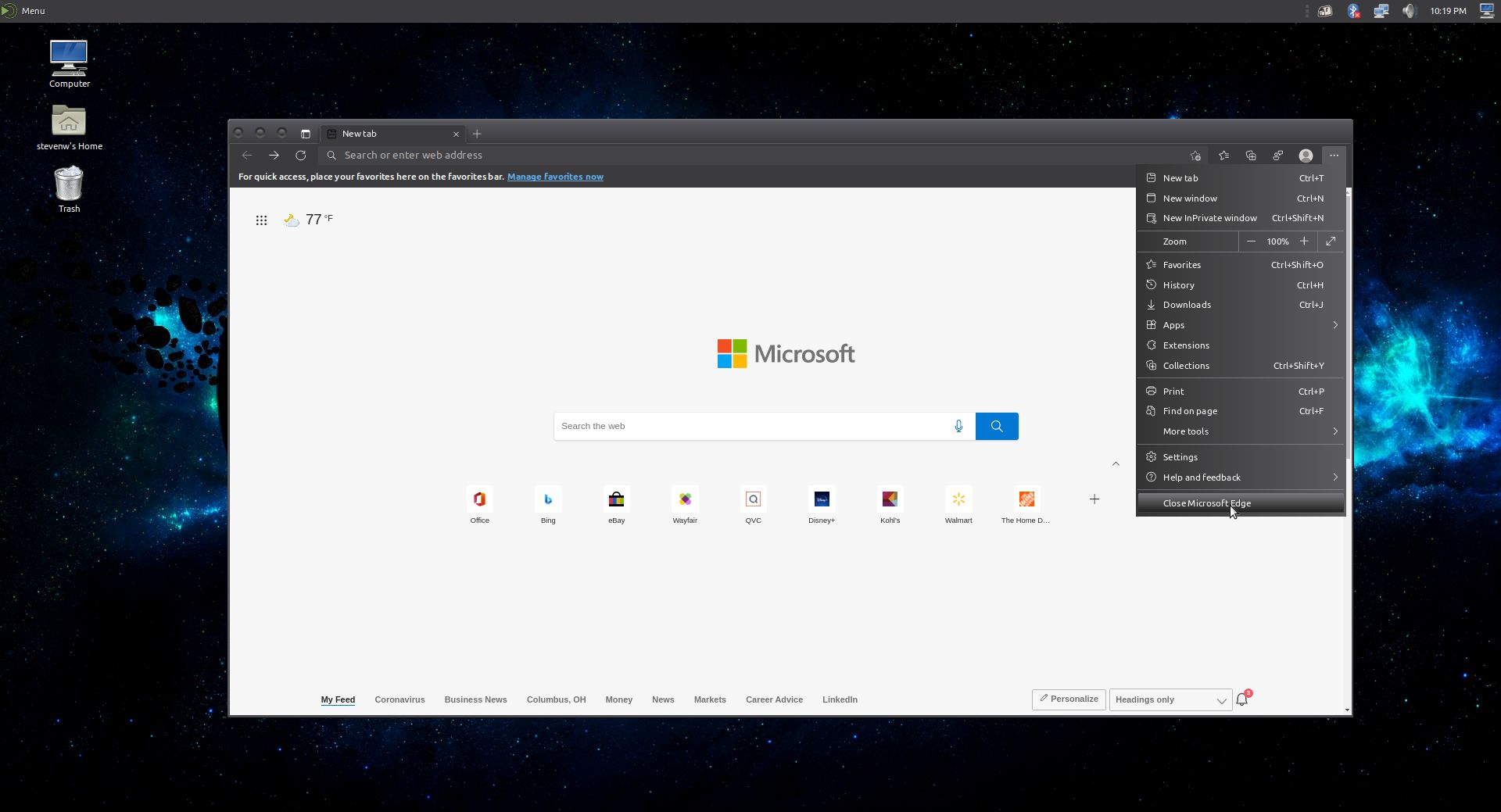The image size is (1501, 812).
Task: Open the Walmart quick link tile
Action: (958, 506)
